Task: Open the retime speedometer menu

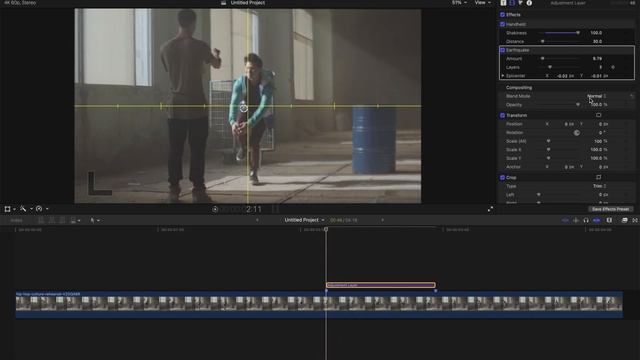Action: [42, 209]
